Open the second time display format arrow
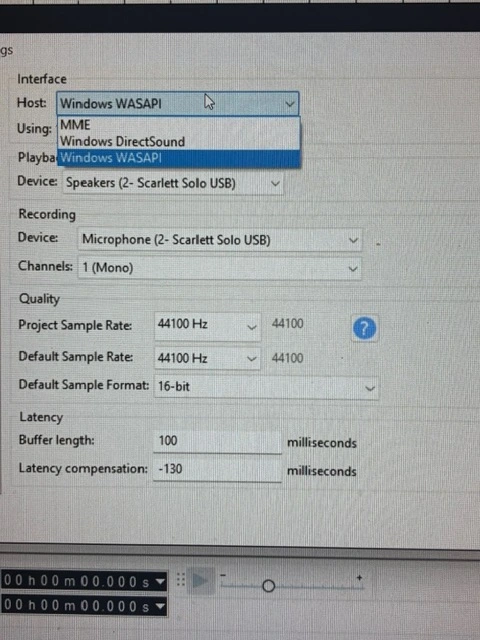Screen dimensions: 480x640 pos(160,606)
